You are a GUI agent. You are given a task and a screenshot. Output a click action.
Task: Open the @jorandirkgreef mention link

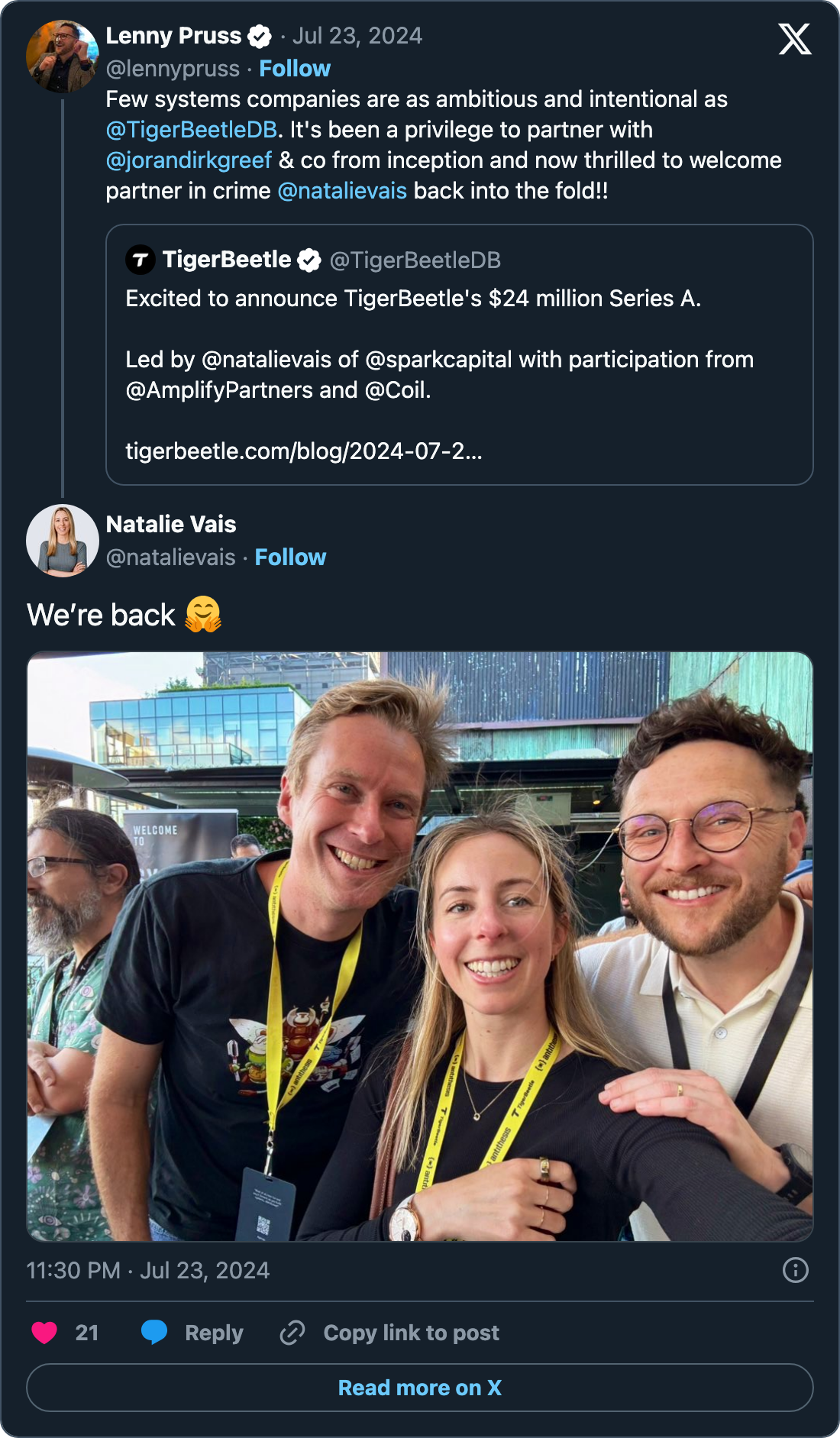pyautogui.click(x=189, y=160)
